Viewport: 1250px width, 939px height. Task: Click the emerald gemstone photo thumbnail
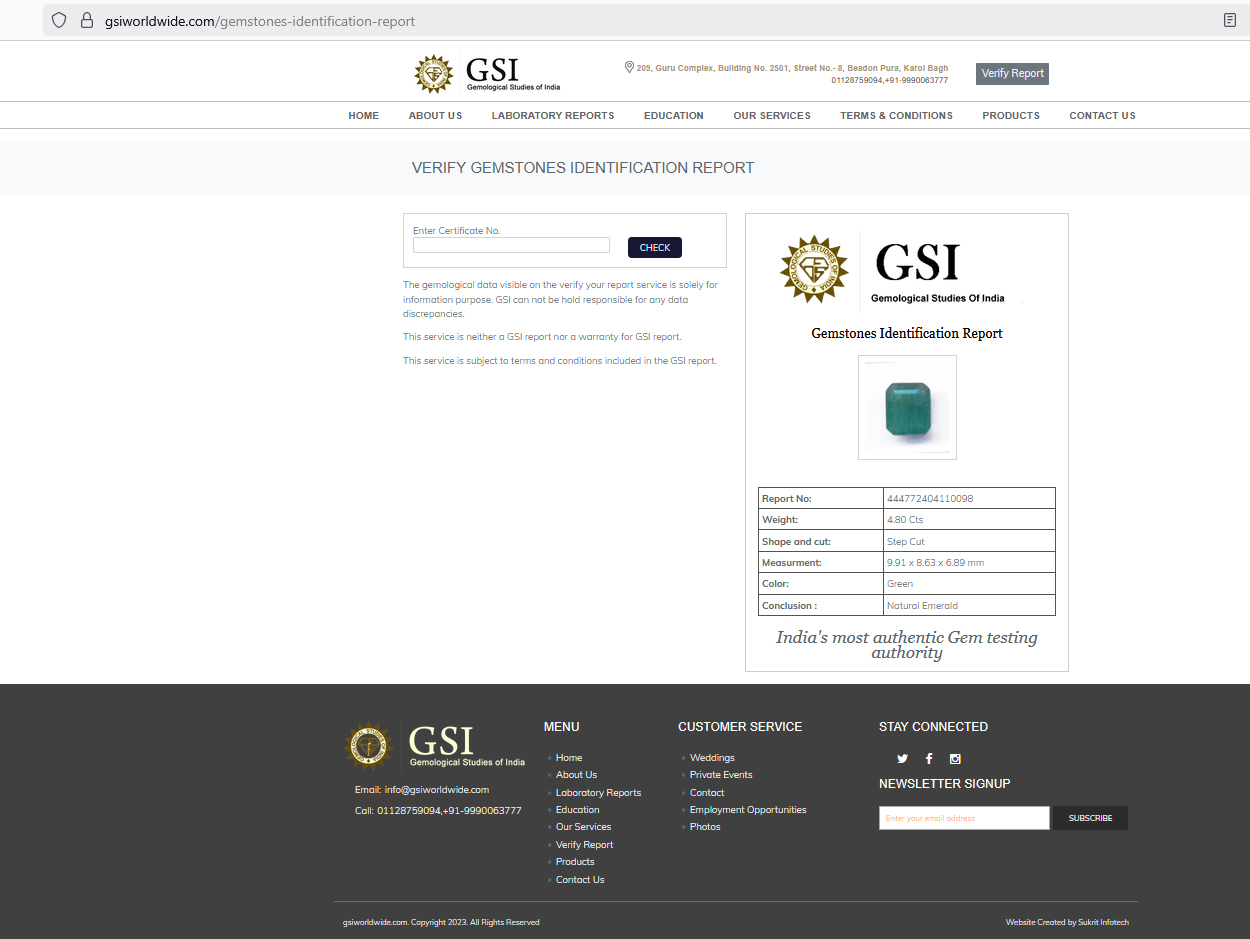pyautogui.click(x=907, y=407)
